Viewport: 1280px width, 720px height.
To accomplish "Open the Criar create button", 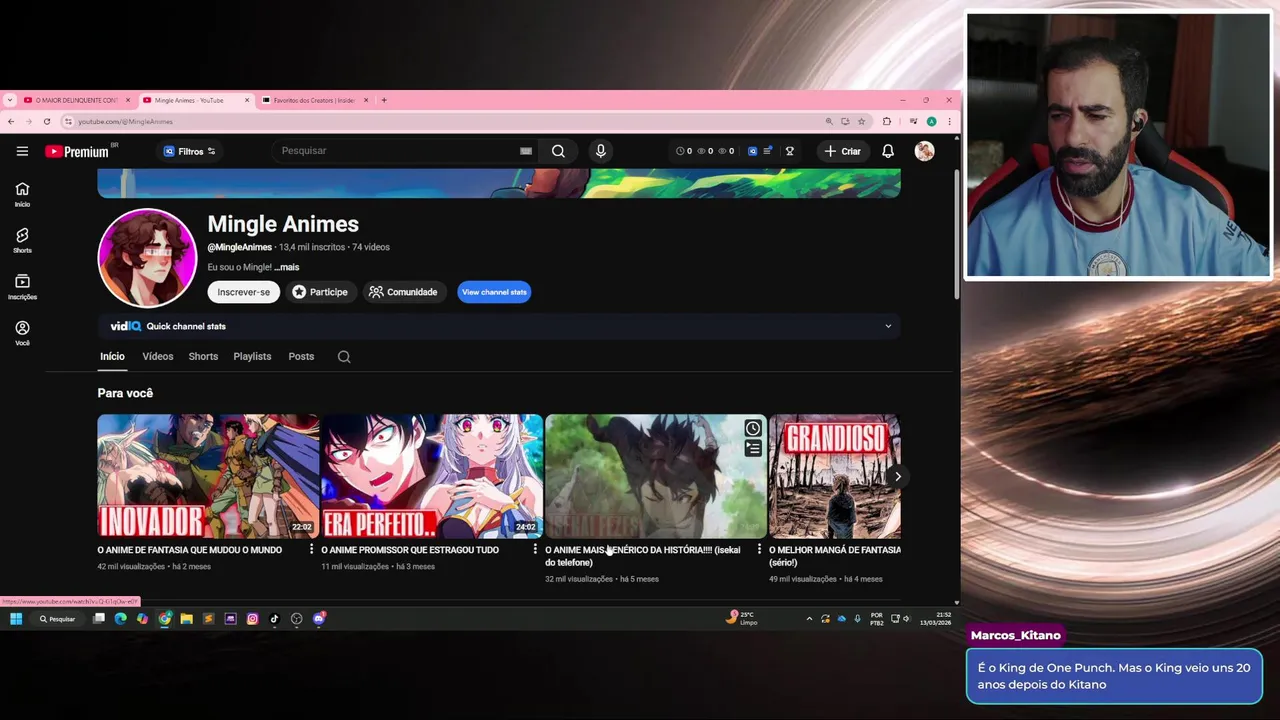I will 842,151.
